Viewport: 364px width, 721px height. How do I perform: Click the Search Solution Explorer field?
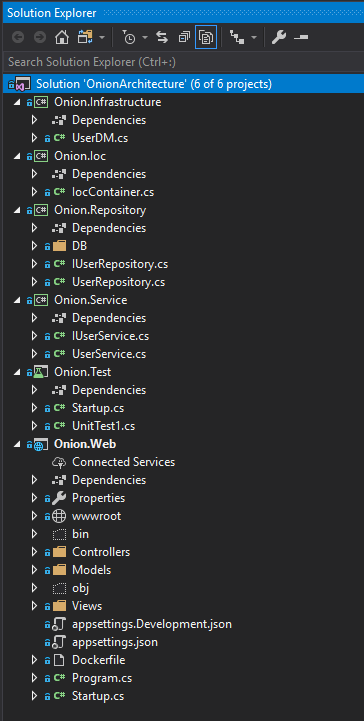[182, 62]
